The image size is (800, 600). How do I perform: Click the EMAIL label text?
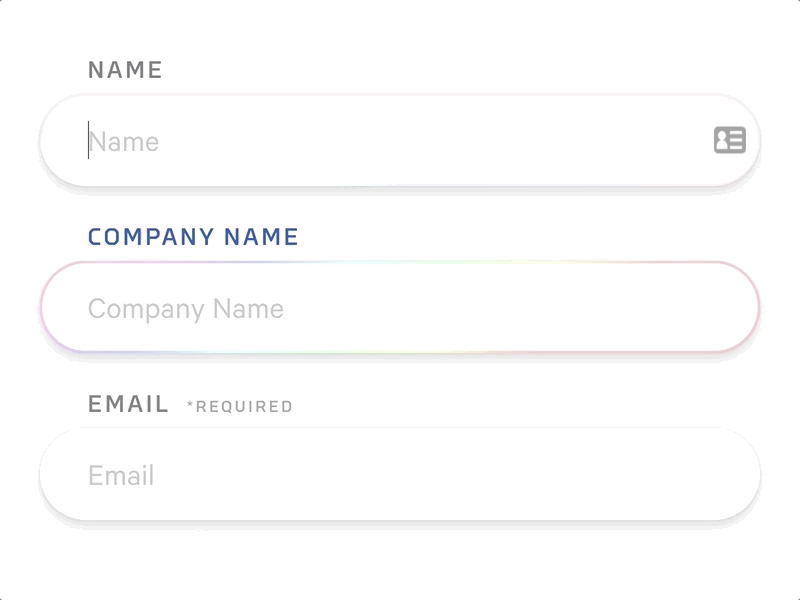[x=126, y=404]
